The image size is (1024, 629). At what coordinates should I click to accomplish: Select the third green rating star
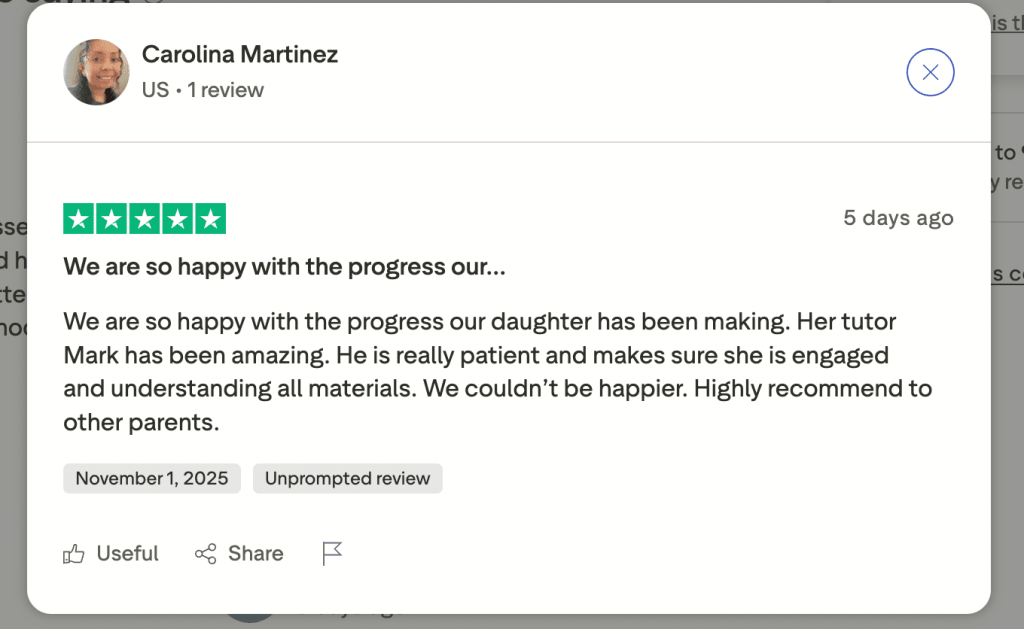(x=143, y=218)
